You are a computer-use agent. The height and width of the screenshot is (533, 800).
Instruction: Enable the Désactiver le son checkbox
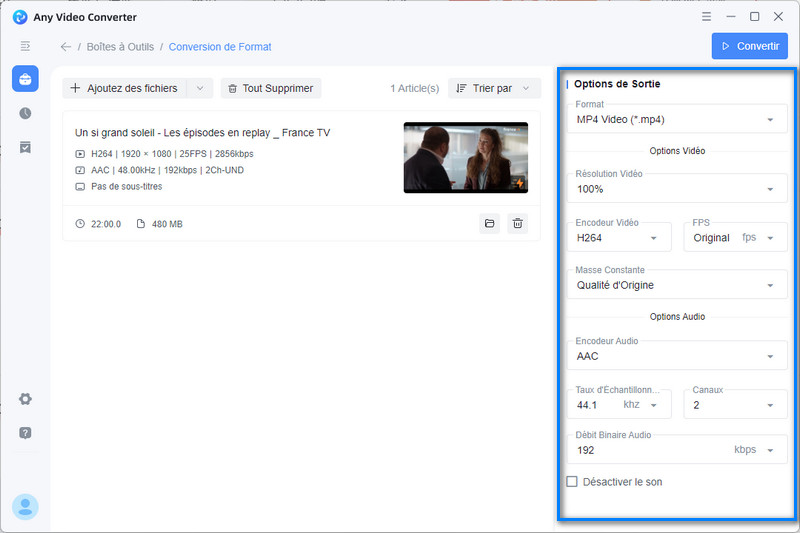tap(572, 482)
